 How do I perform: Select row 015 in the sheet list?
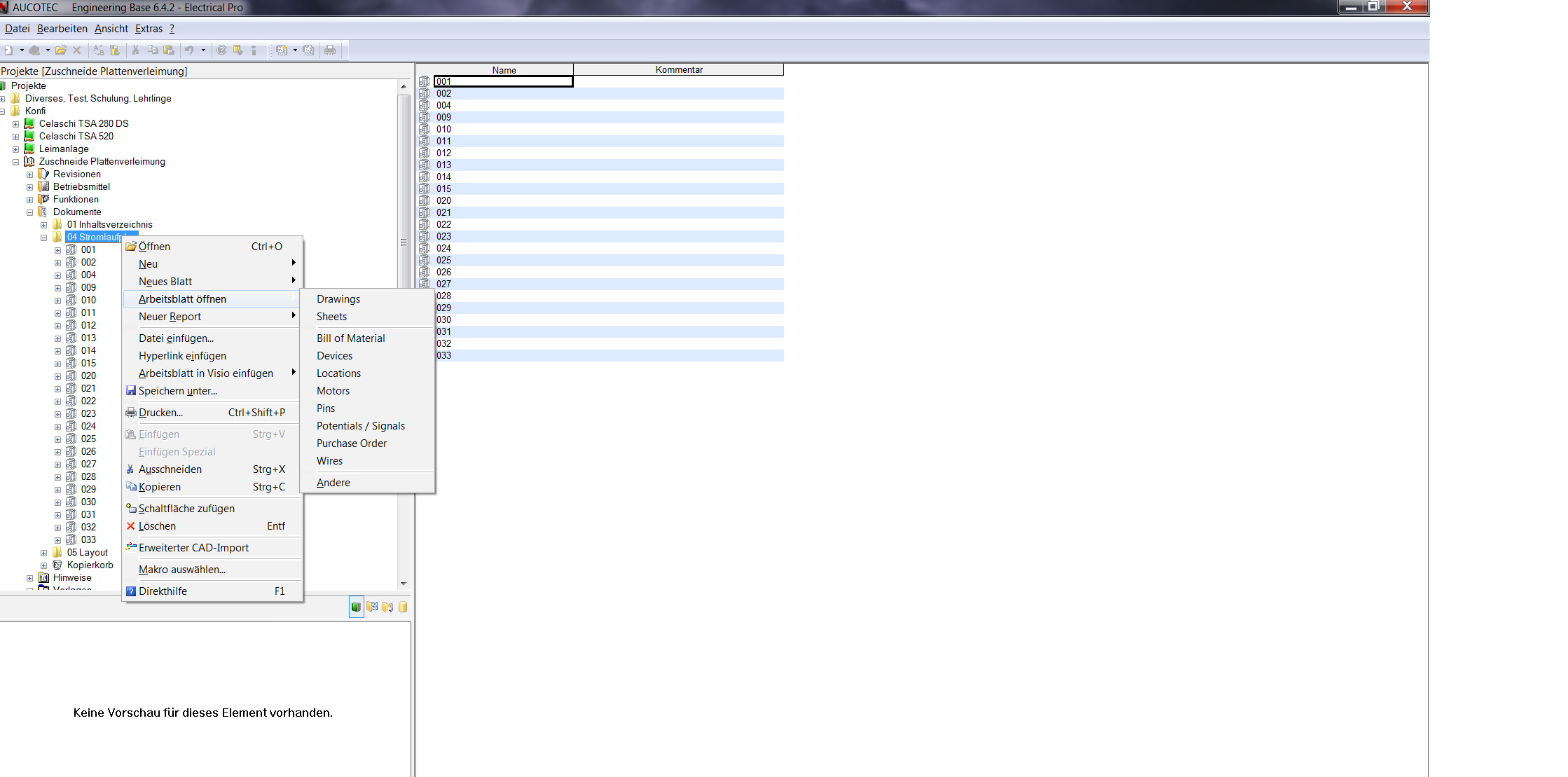(x=601, y=189)
